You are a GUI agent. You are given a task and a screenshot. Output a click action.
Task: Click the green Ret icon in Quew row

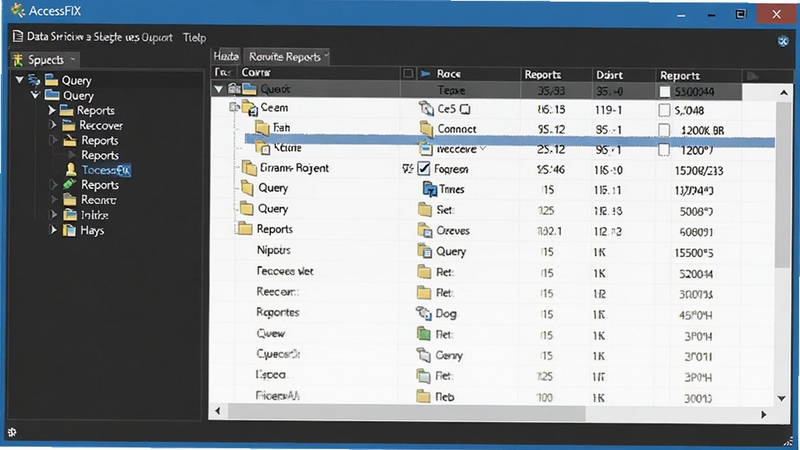[423, 334]
